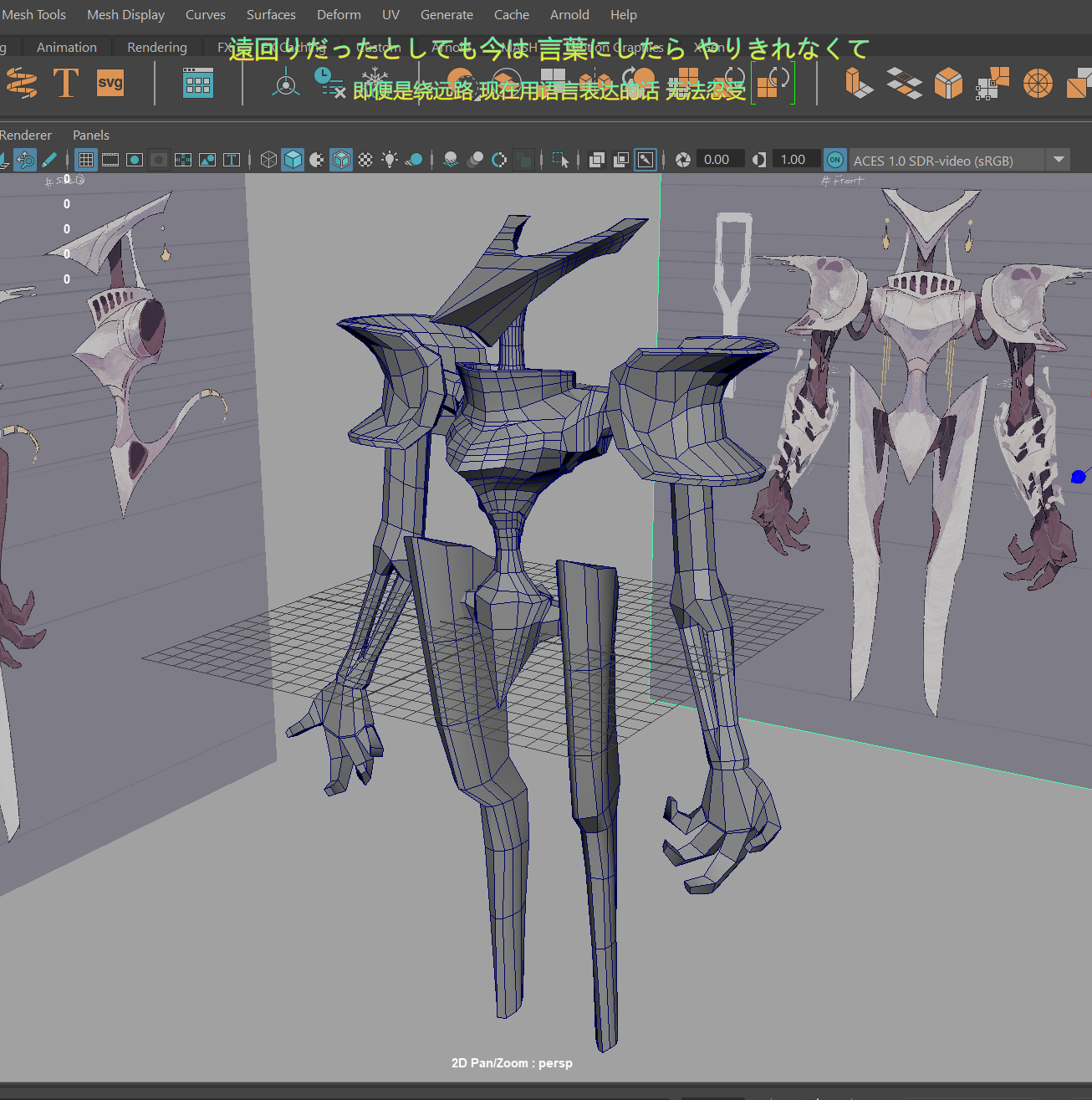
Task: Open the Renderer viewport menu
Action: coord(25,135)
